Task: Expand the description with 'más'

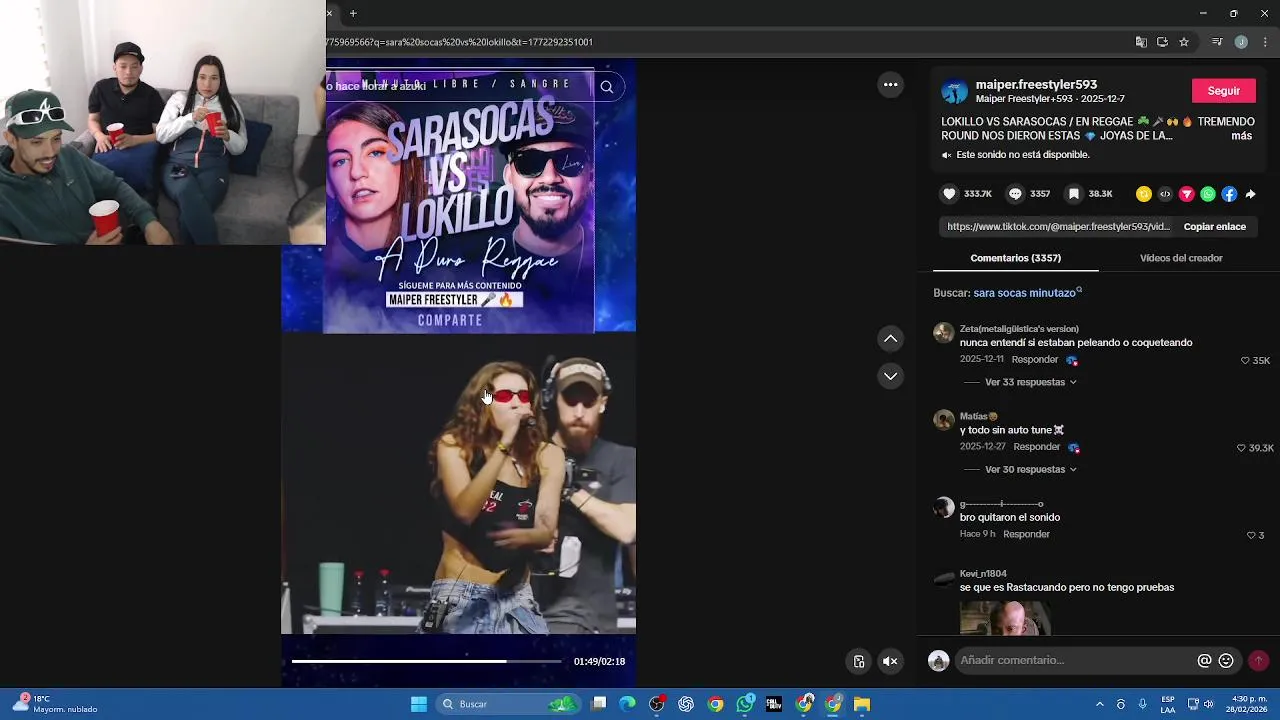Action: pos(1241,136)
